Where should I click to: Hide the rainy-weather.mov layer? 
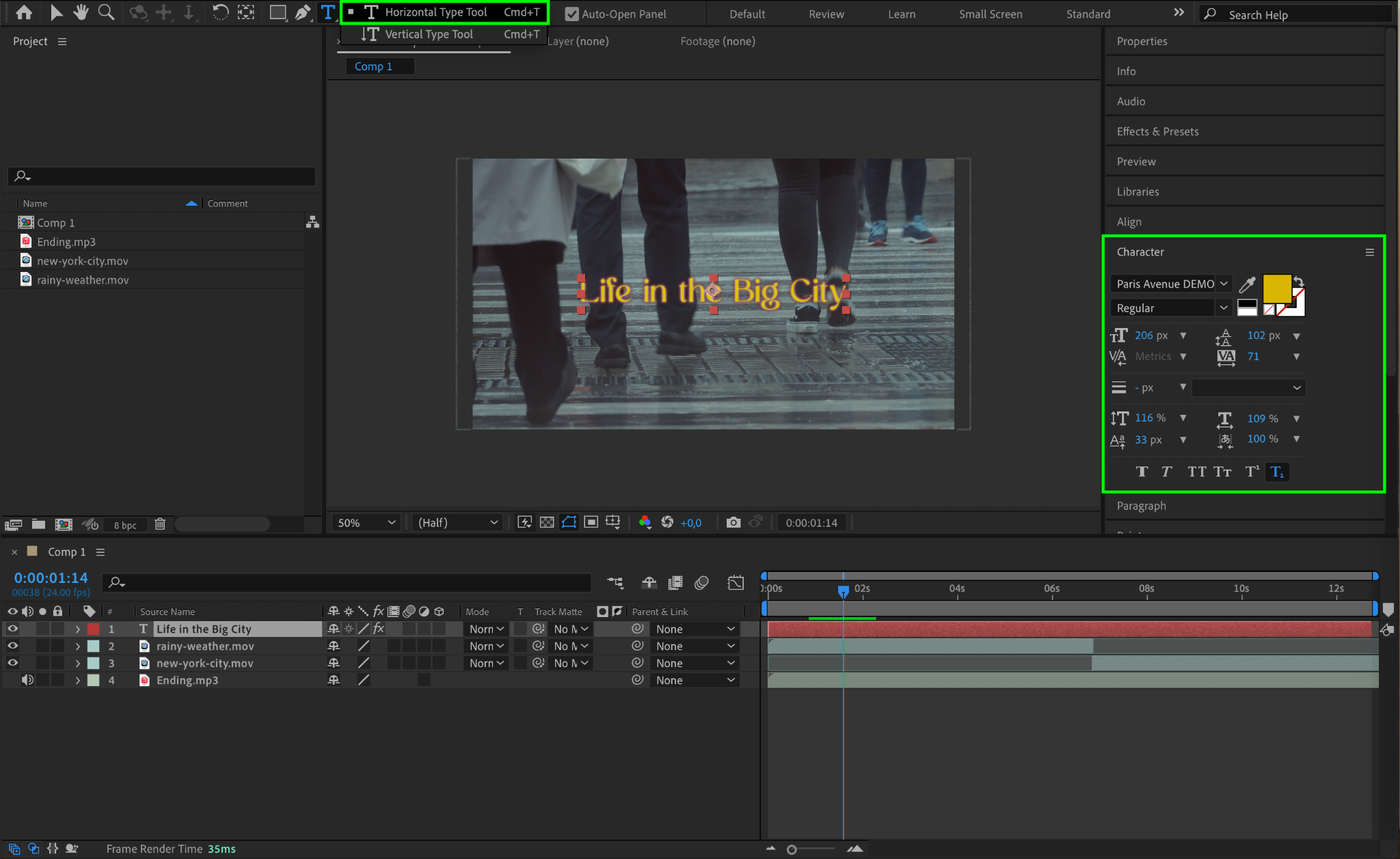12,646
